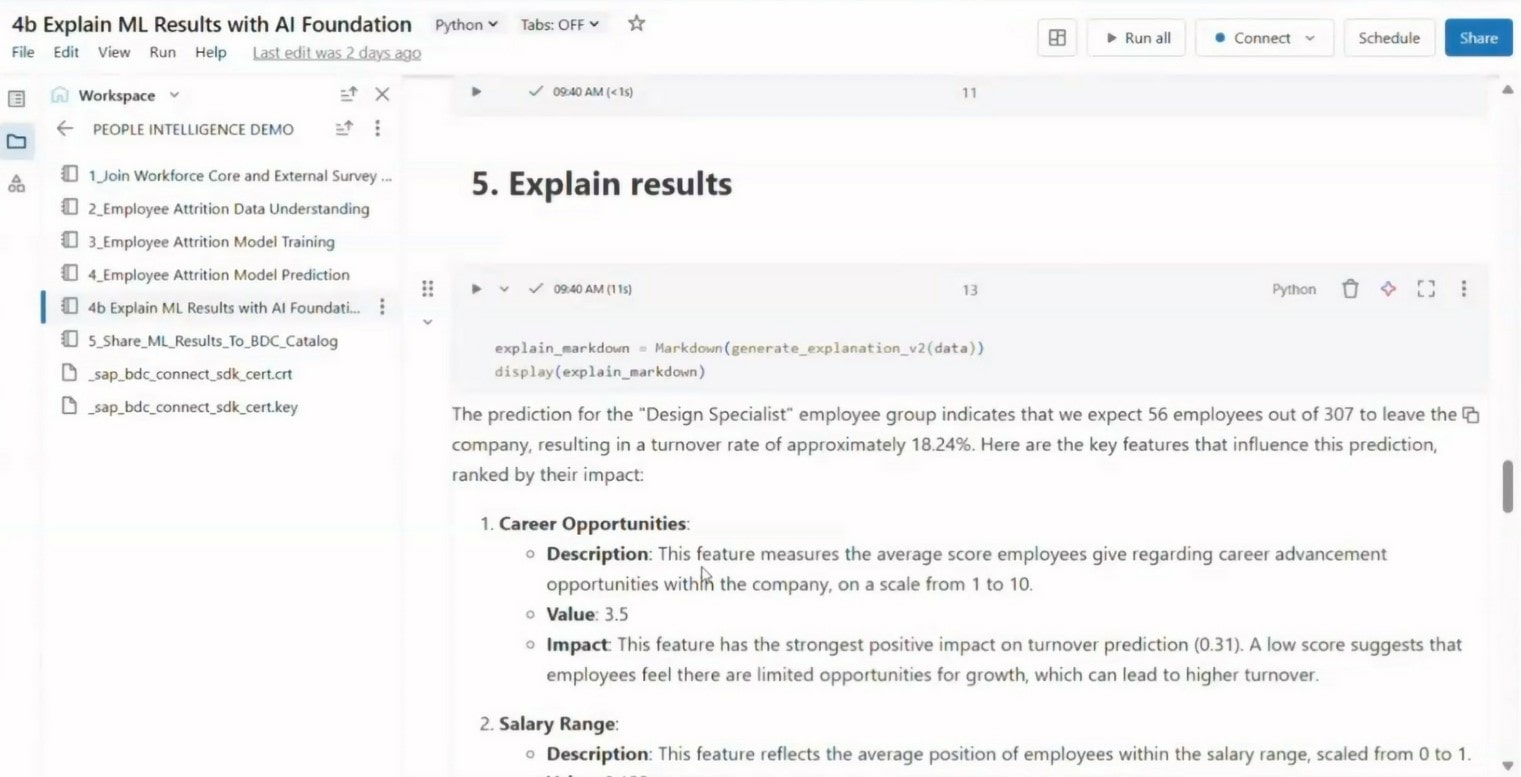Screen dimensions: 1521x777
Task: Go back using the workspace panel back arrow
Action: 64,128
